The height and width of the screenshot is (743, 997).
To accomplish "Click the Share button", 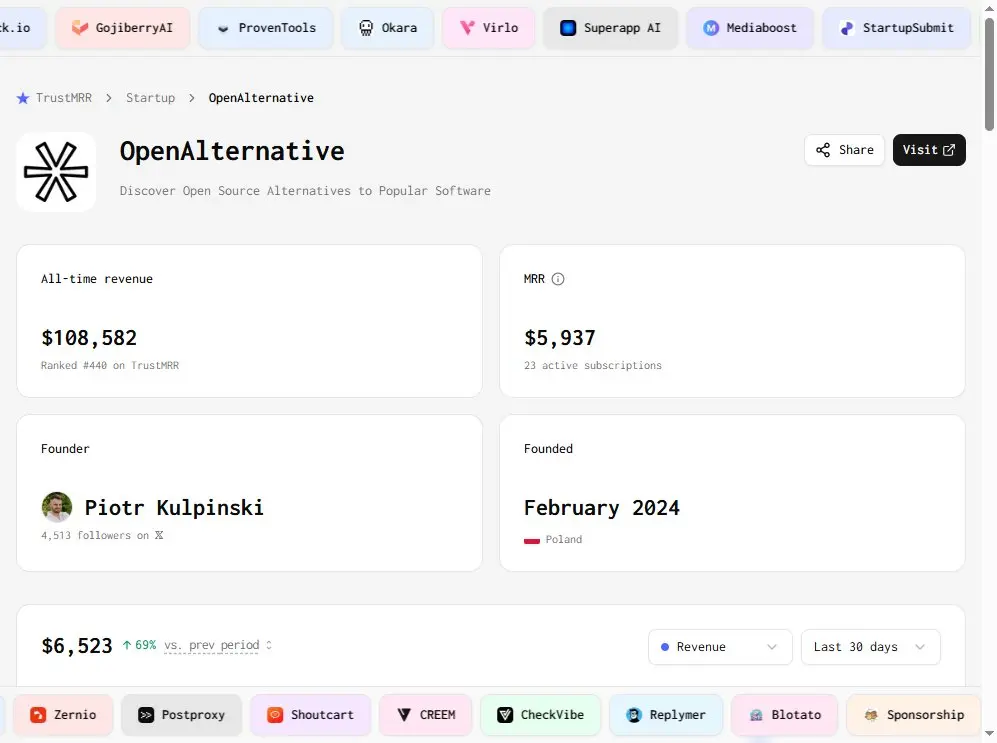I will [844, 150].
